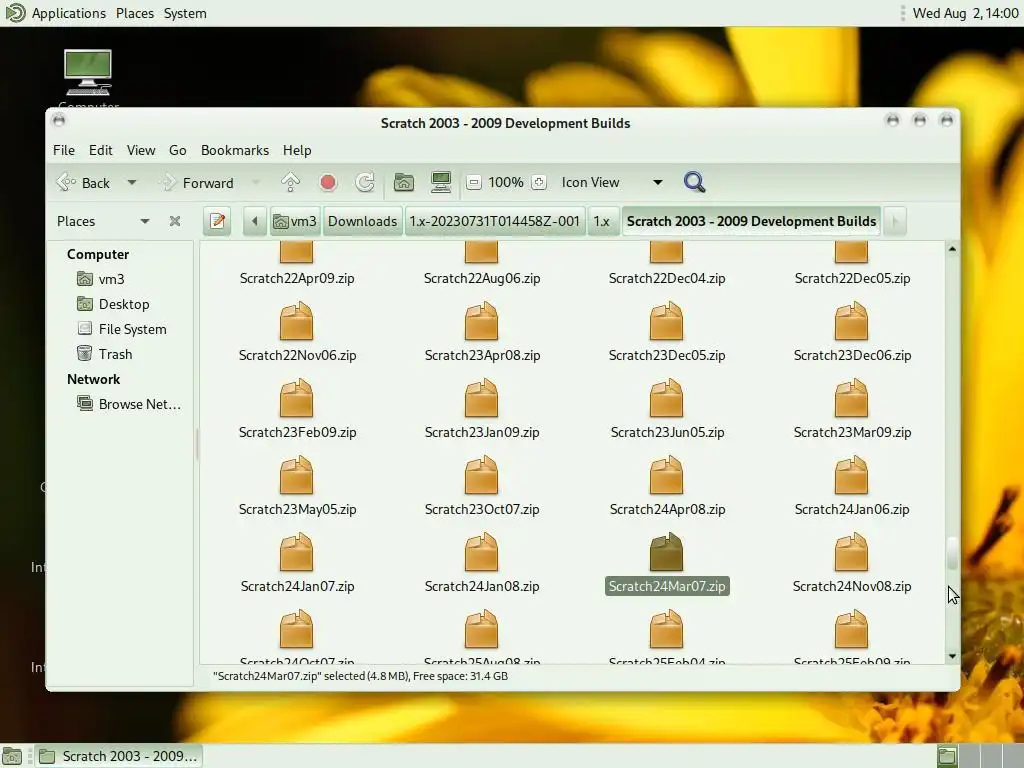Open the View menu

point(141,150)
